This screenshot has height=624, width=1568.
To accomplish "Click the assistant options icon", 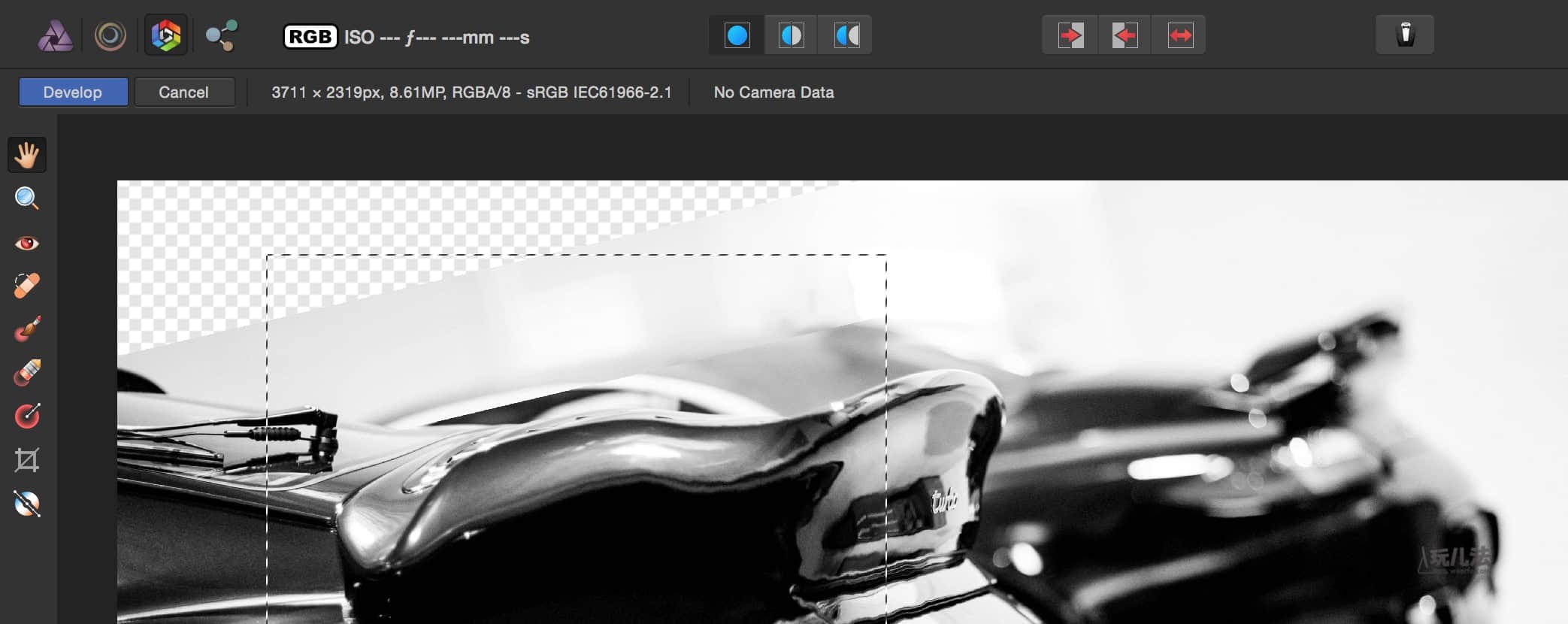I will 1405,35.
